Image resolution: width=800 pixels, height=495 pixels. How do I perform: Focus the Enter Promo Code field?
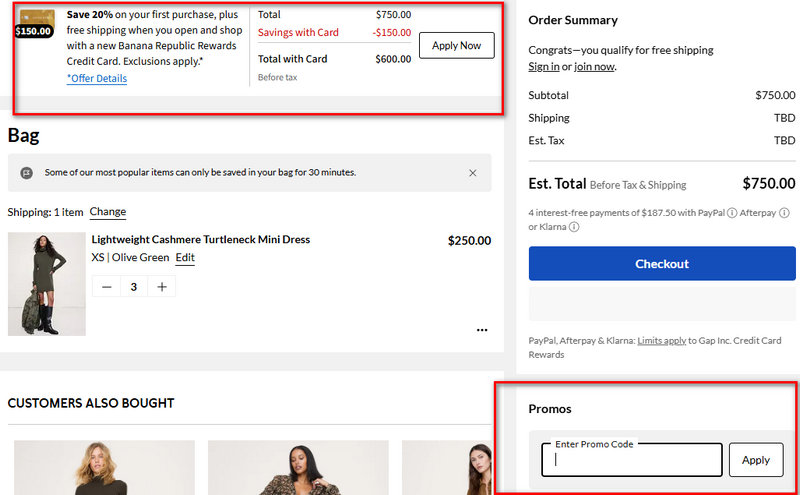632,460
